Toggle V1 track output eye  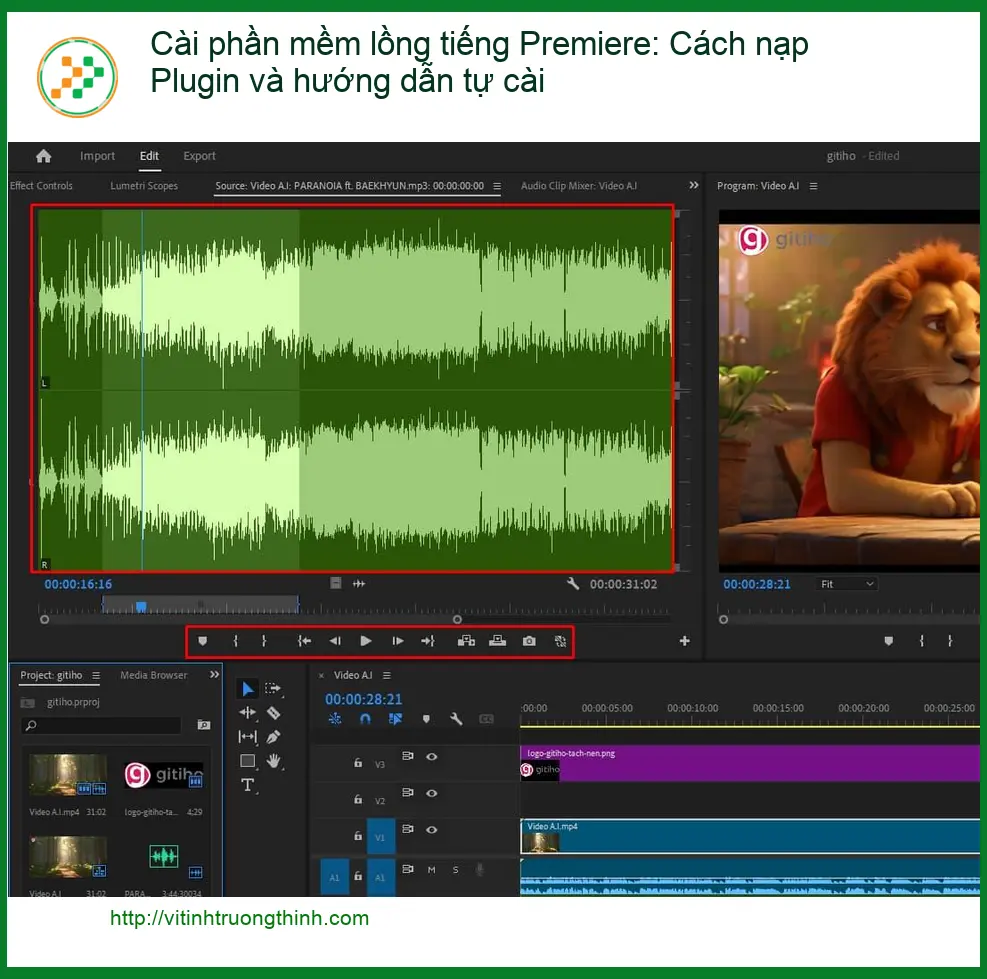pos(431,829)
